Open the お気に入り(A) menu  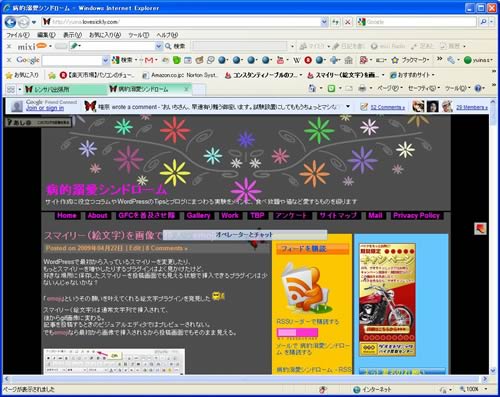pos(105,35)
